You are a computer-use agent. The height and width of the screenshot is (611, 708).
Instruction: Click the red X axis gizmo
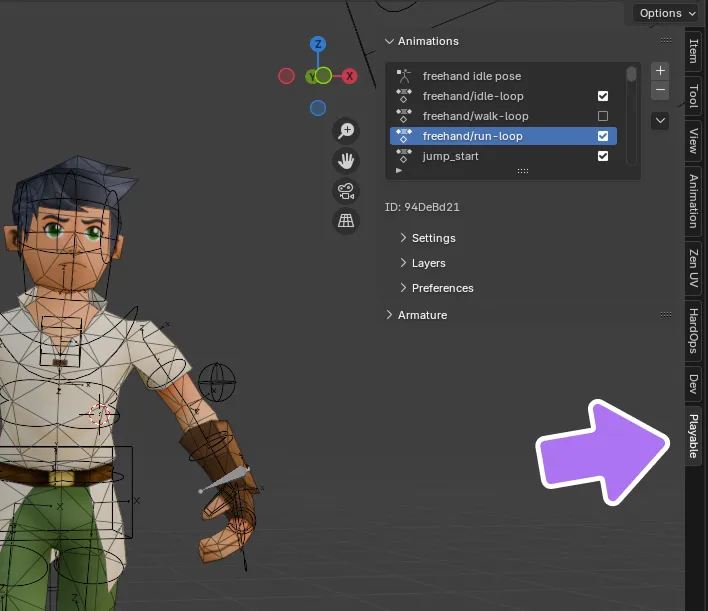click(349, 76)
